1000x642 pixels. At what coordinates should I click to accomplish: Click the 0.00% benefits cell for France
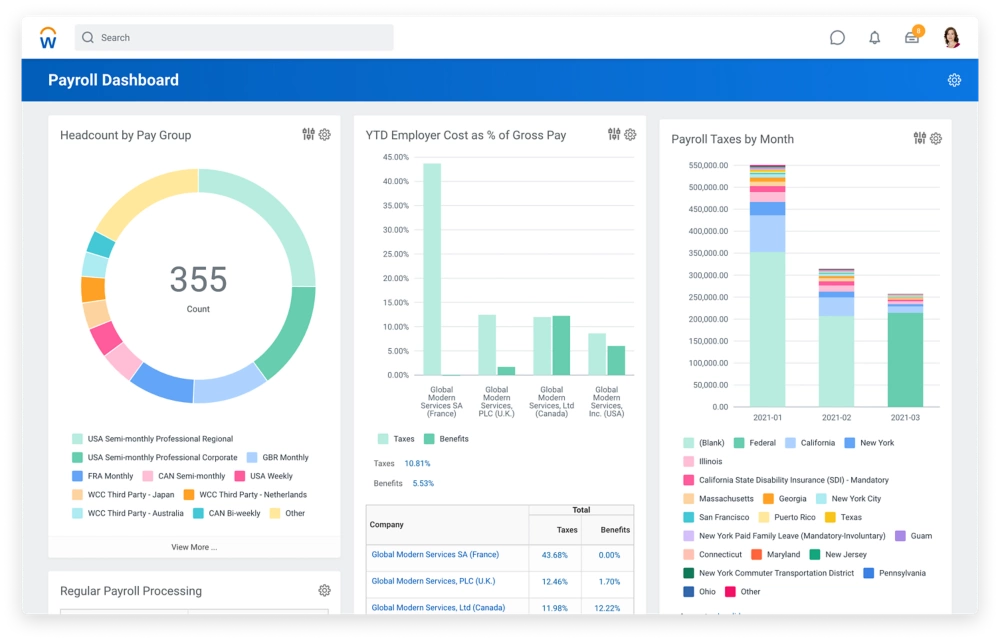tap(609, 555)
